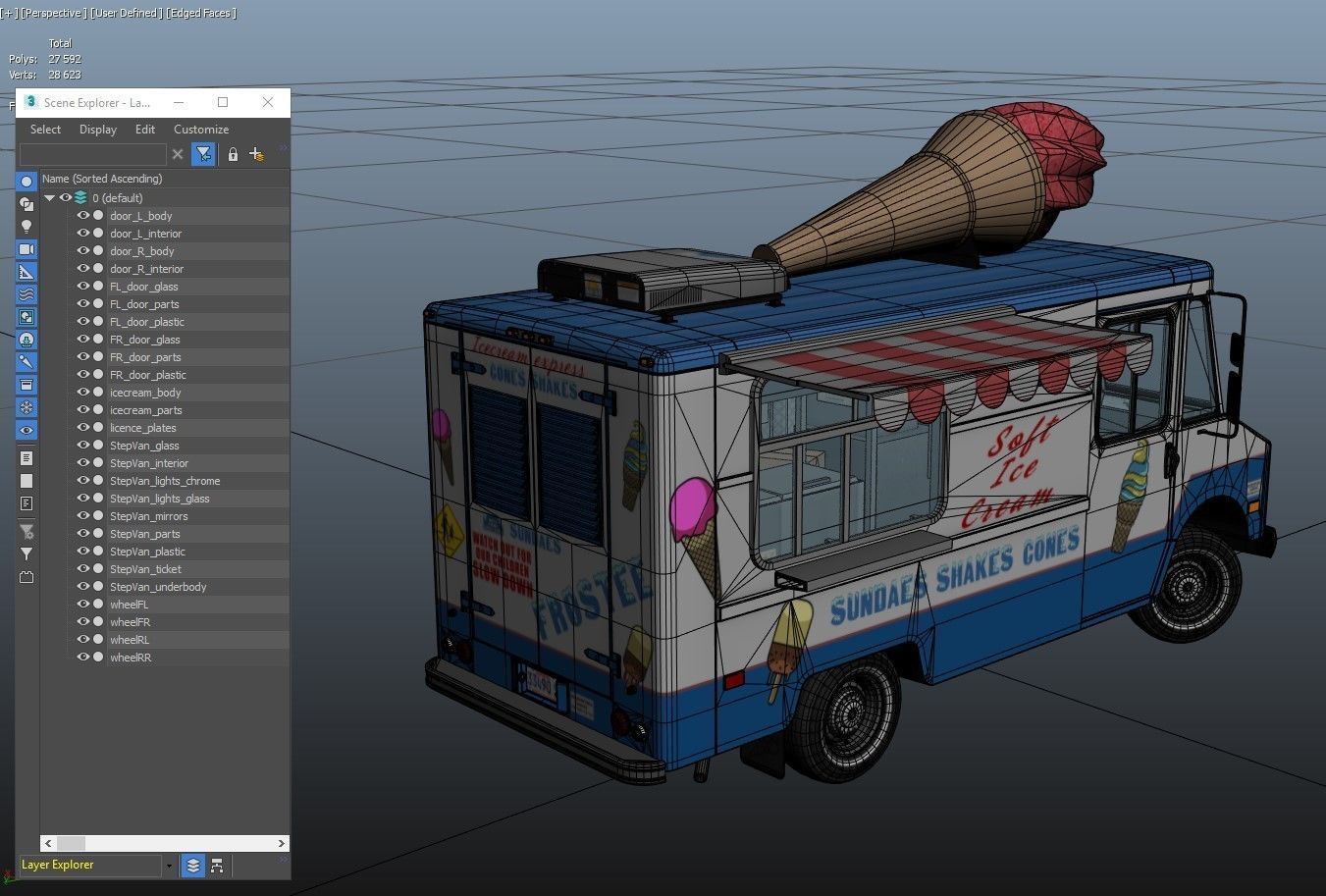Open the [Edged Faces] shading menu

(201, 14)
